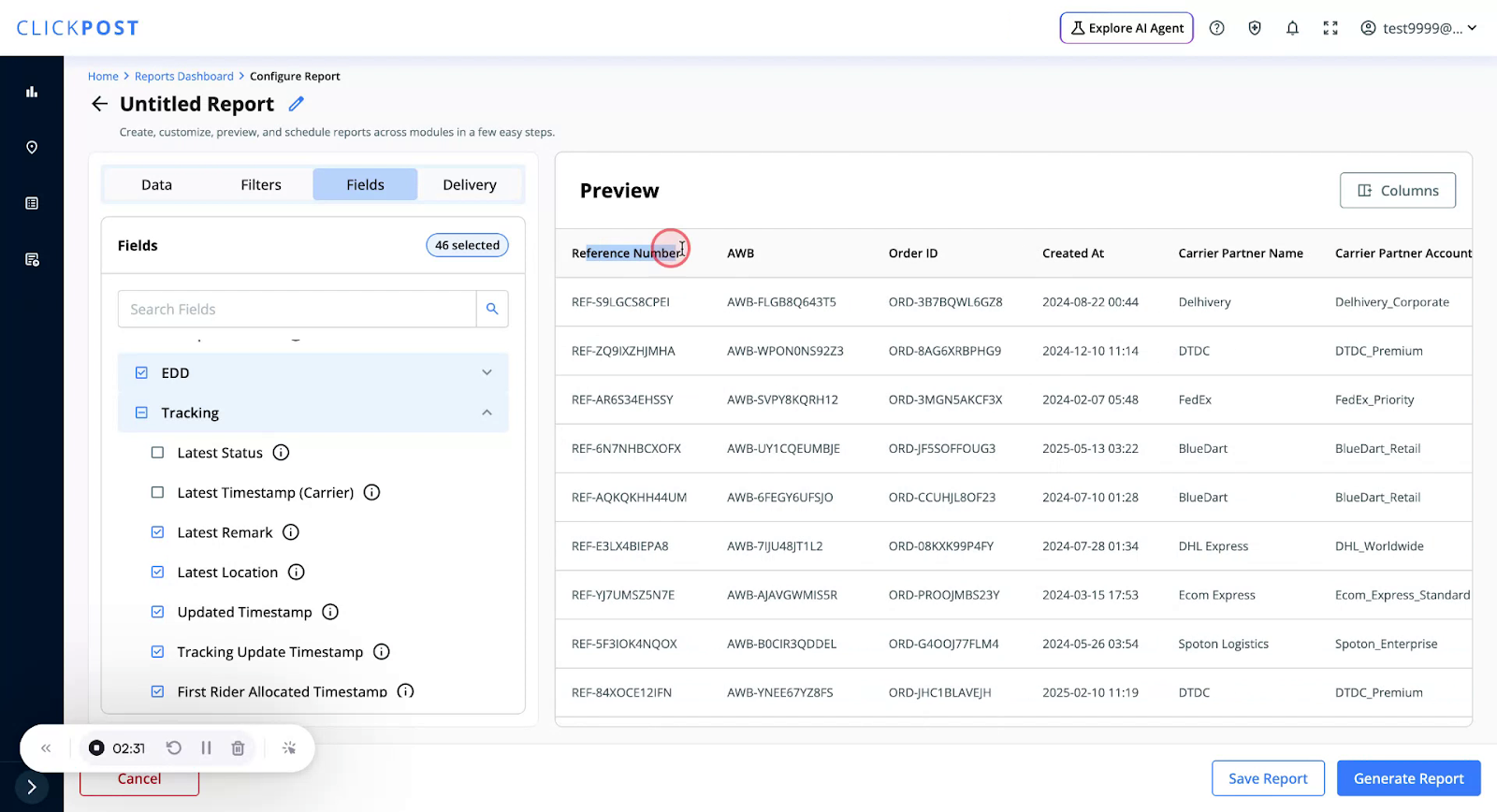Click the ClickPost logo

click(x=78, y=28)
